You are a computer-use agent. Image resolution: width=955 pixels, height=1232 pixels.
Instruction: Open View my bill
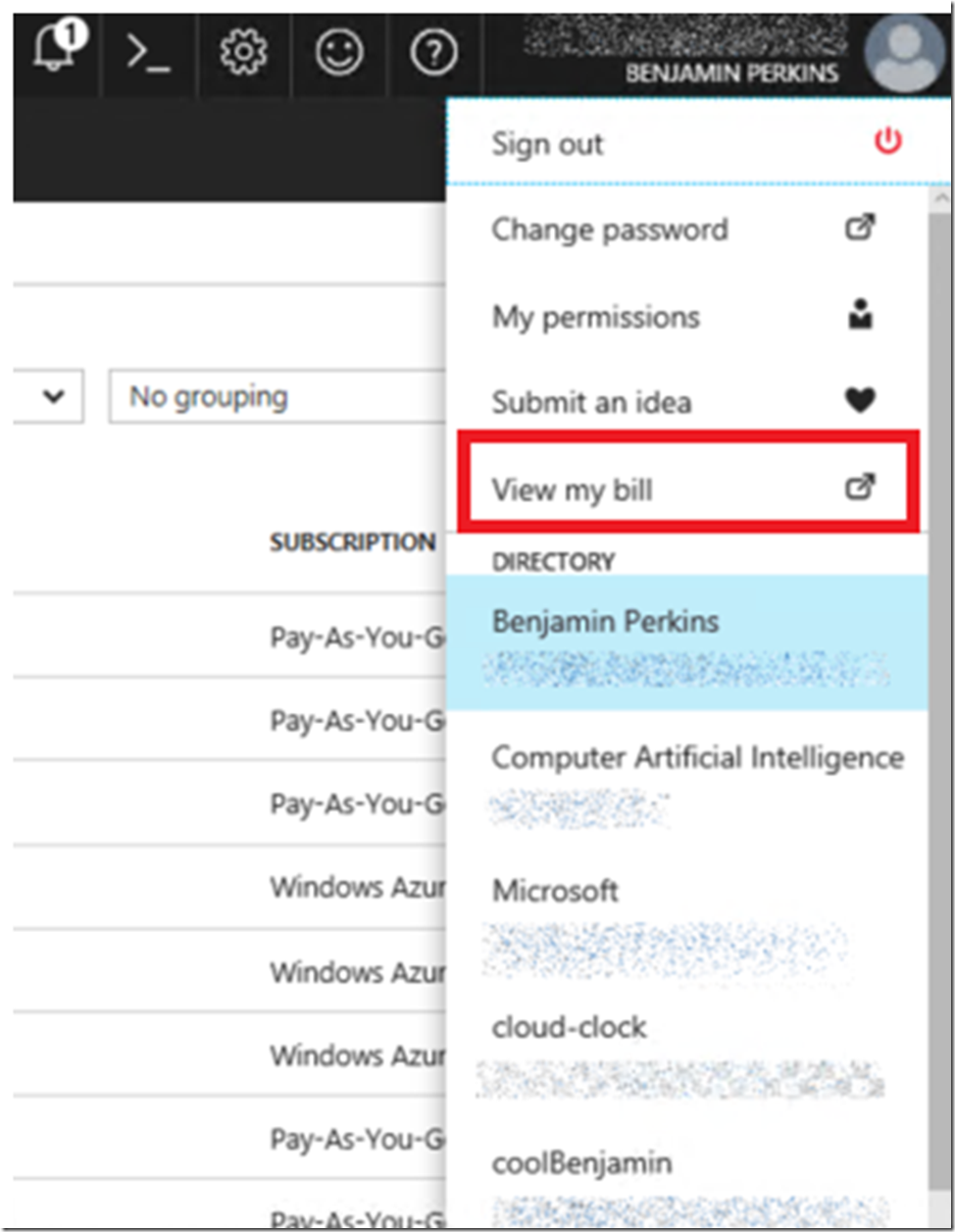(572, 488)
